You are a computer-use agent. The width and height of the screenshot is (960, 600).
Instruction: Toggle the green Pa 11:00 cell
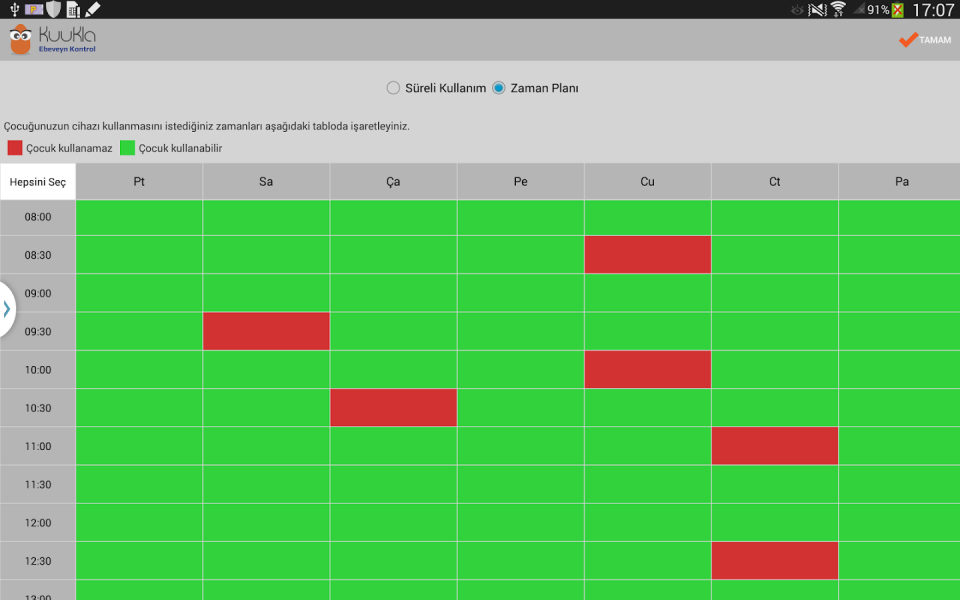click(899, 446)
